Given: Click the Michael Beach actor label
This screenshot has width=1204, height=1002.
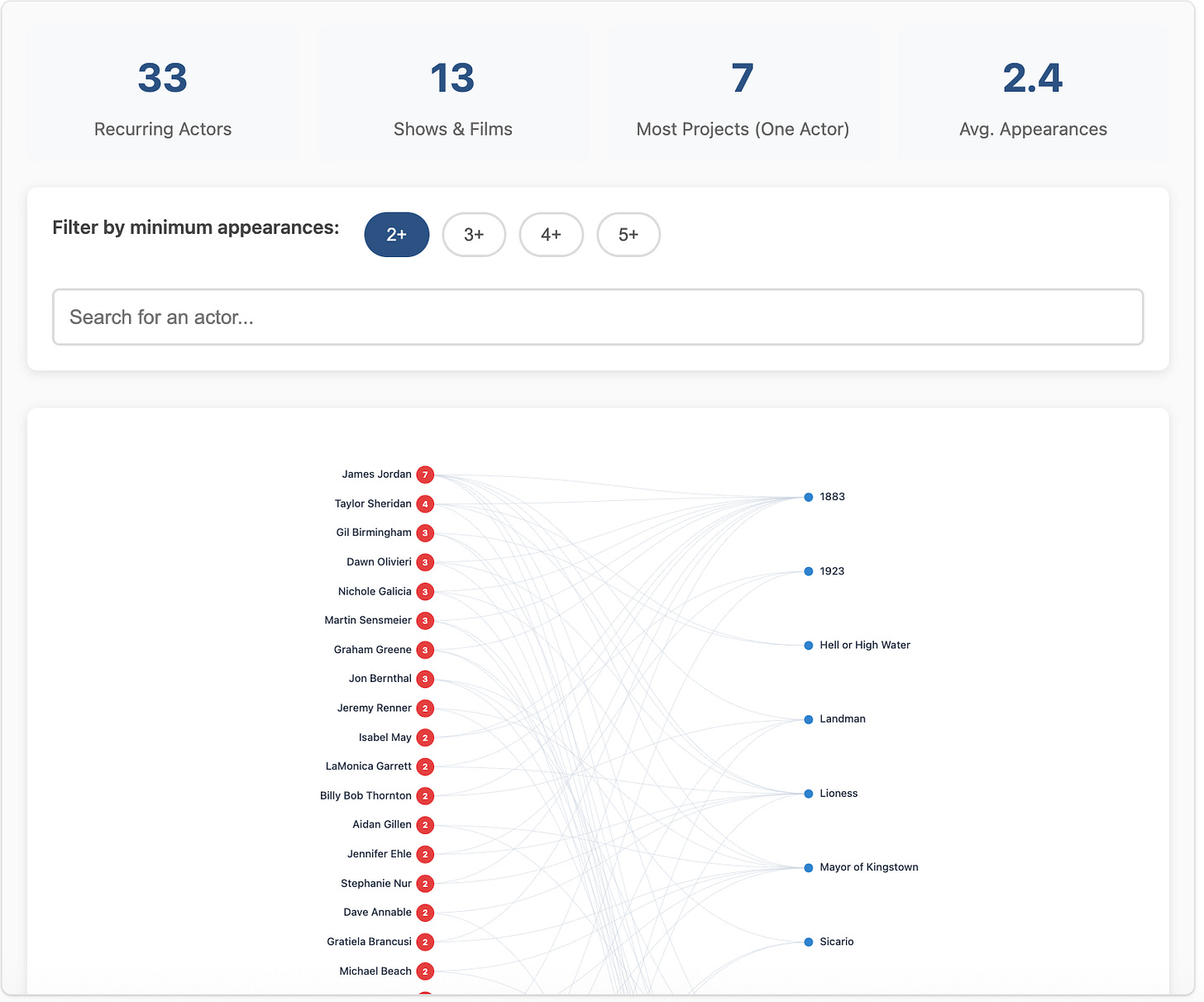Looking at the screenshot, I should 375,971.
